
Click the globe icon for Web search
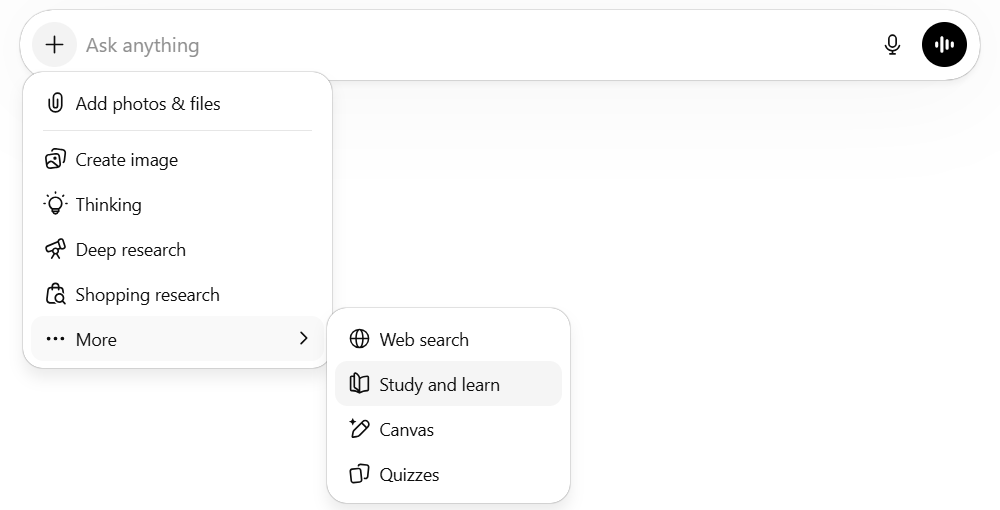(359, 339)
